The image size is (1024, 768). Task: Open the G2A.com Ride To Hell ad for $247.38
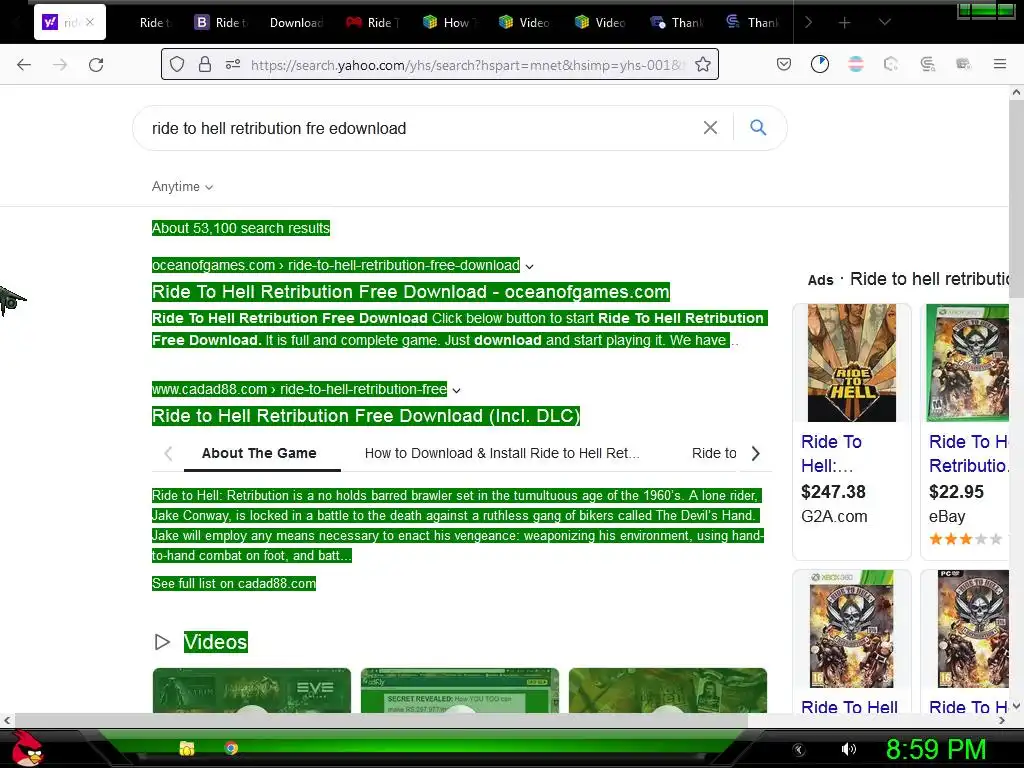coord(852,431)
